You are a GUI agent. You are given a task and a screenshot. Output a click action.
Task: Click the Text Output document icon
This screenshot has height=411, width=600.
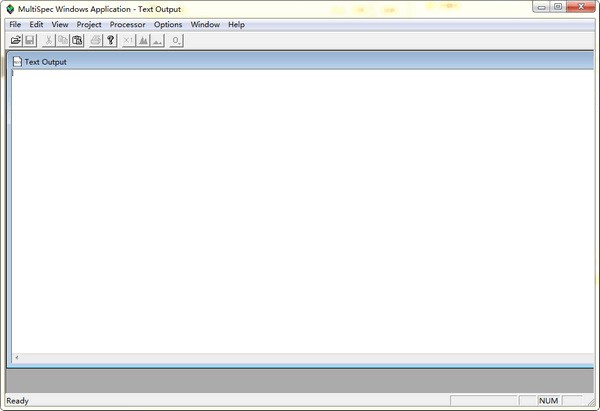coord(17,62)
